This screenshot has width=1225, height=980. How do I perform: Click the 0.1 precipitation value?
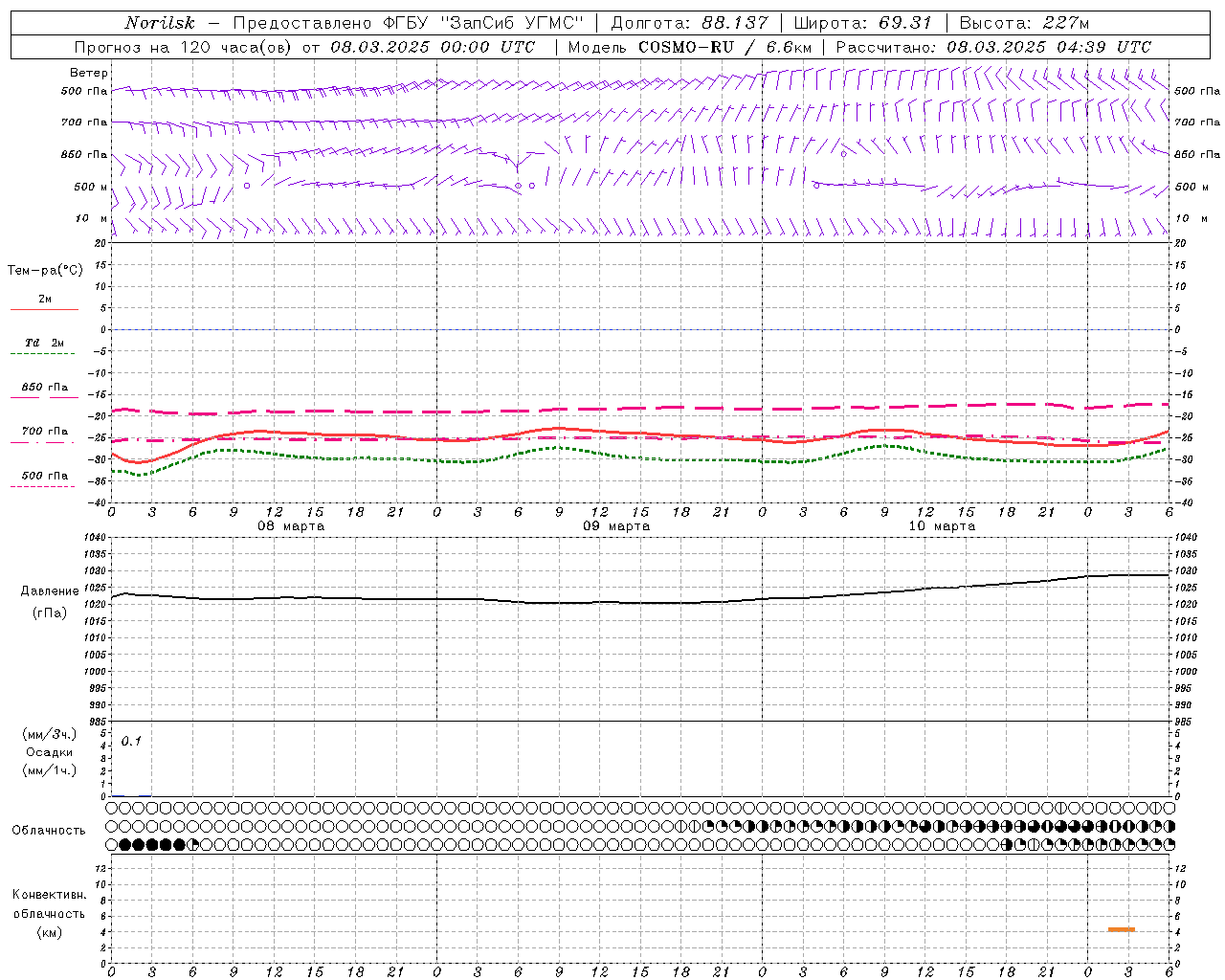tap(131, 741)
